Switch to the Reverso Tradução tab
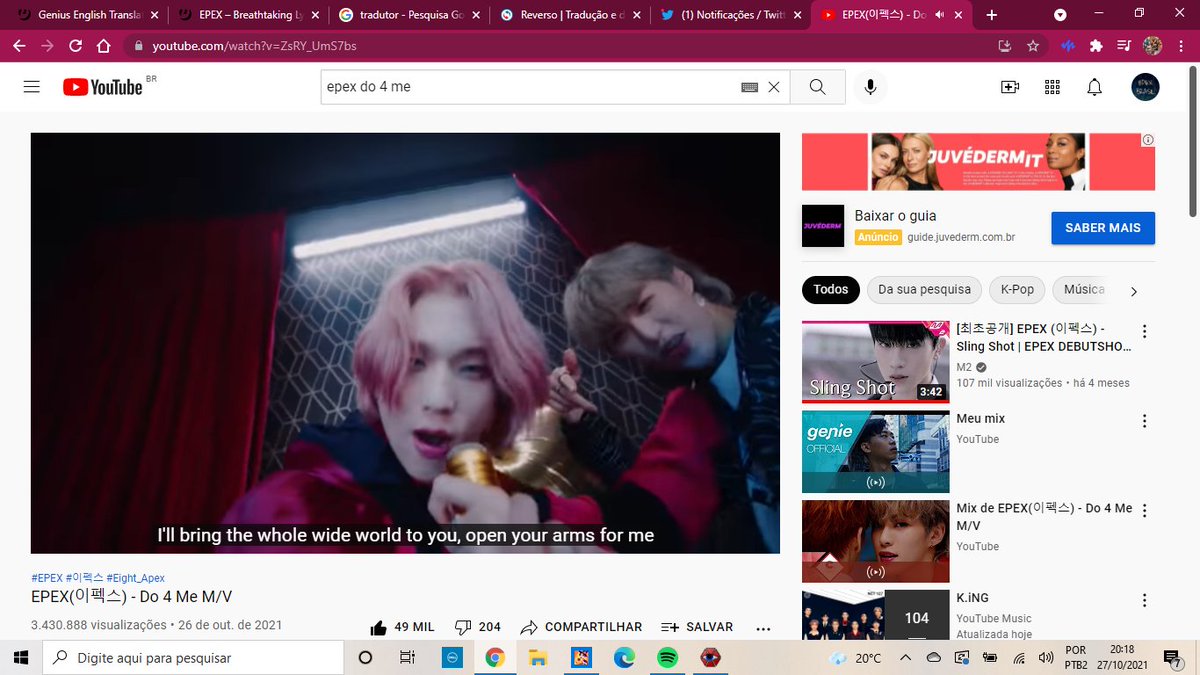The width and height of the screenshot is (1200, 675). (569, 15)
